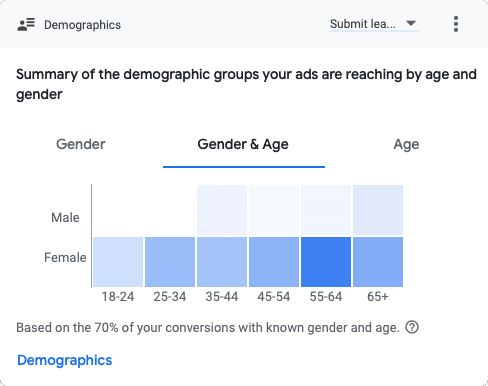Screen dimensions: 488x386
Task: Click the Female row label
Action: click(65, 258)
